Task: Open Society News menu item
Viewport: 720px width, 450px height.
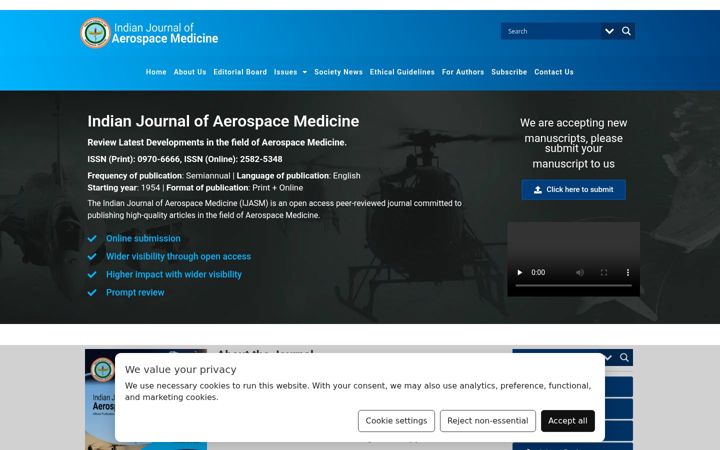Action: coord(338,72)
